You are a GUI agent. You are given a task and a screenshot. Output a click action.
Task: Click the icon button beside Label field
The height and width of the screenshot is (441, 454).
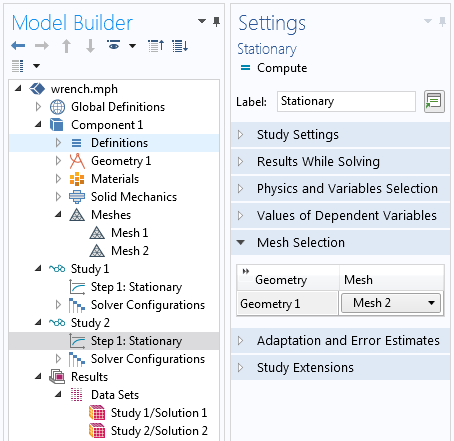point(434,101)
